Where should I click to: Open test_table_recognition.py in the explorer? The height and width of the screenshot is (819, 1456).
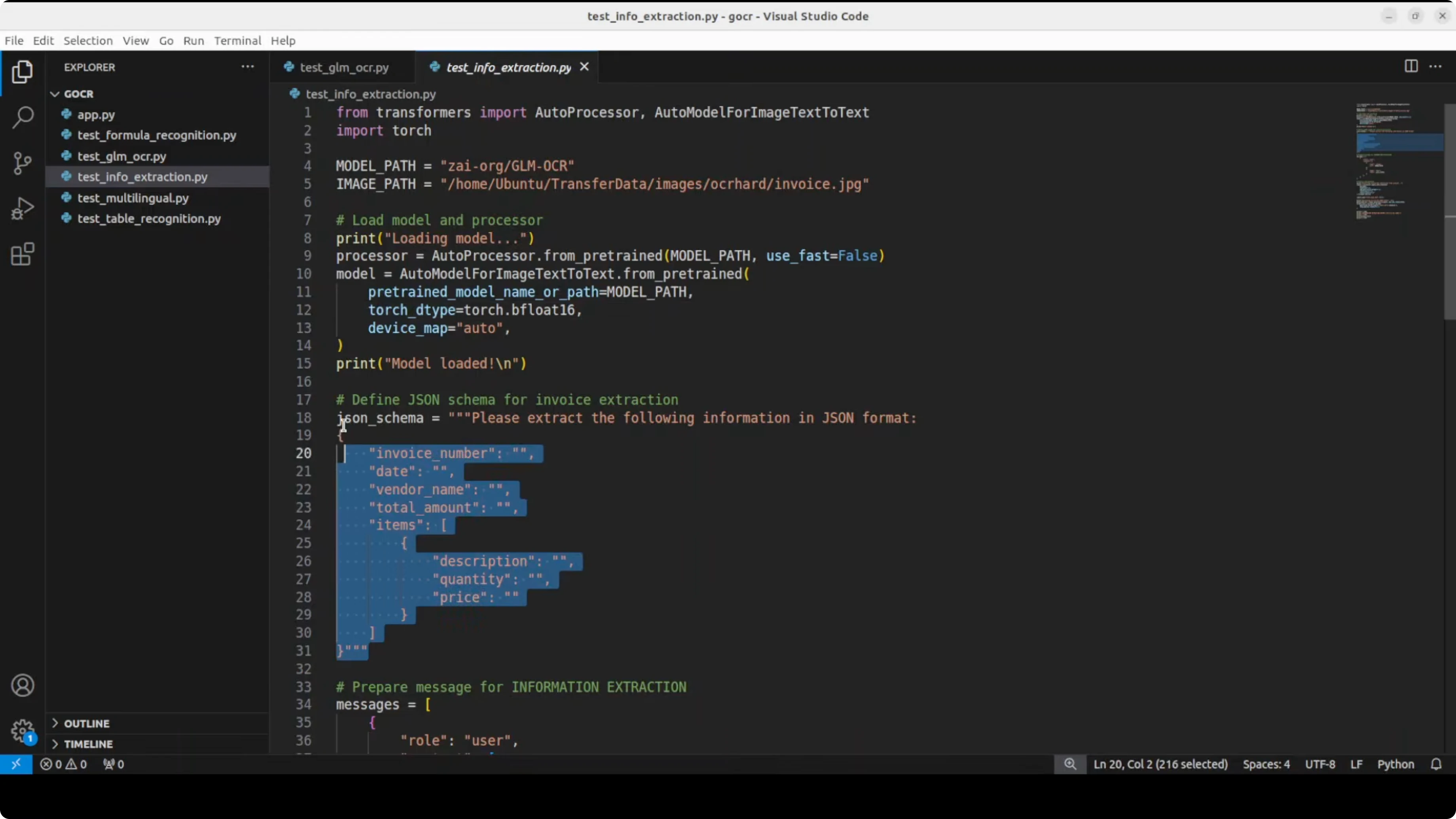149,219
